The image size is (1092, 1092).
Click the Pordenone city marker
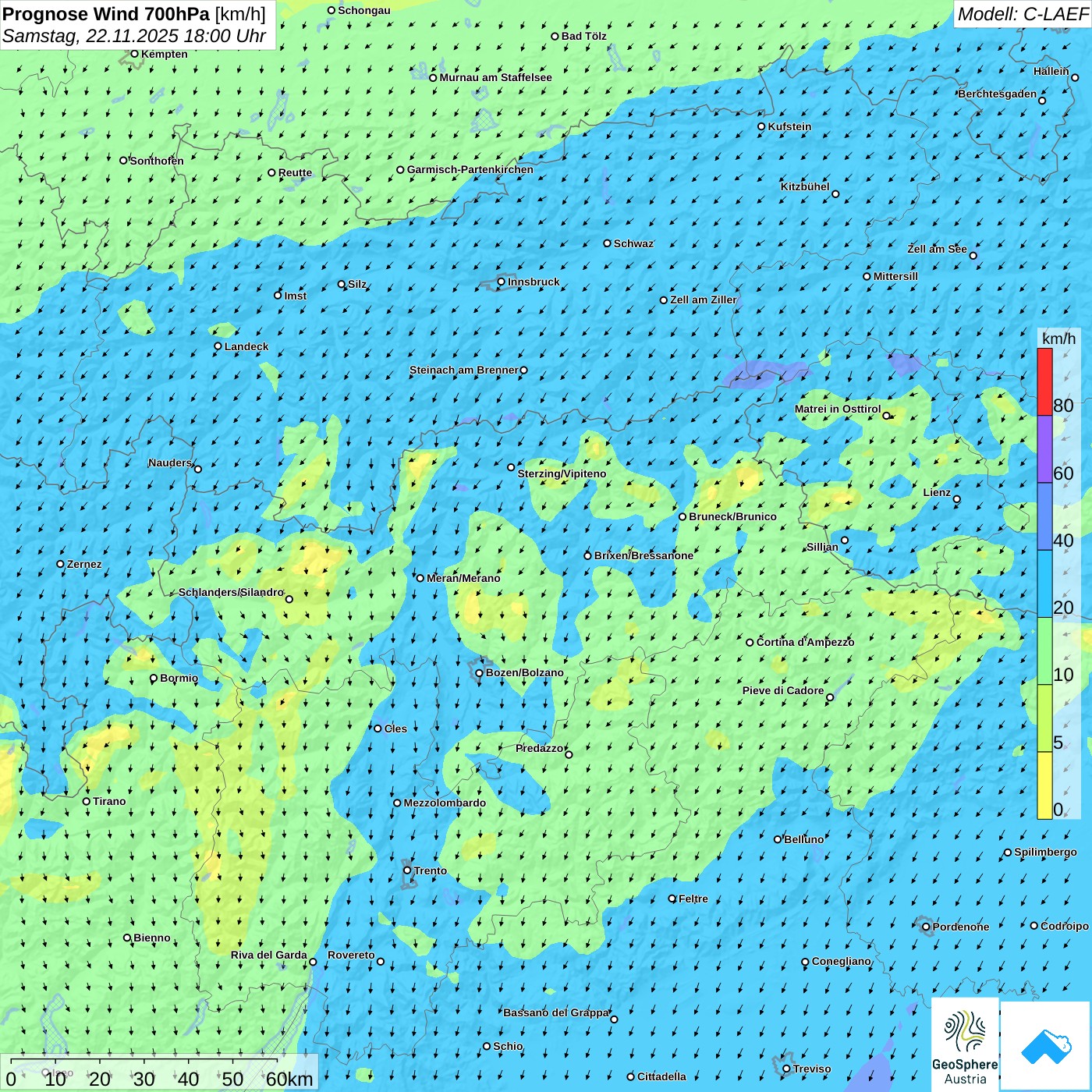click(927, 927)
